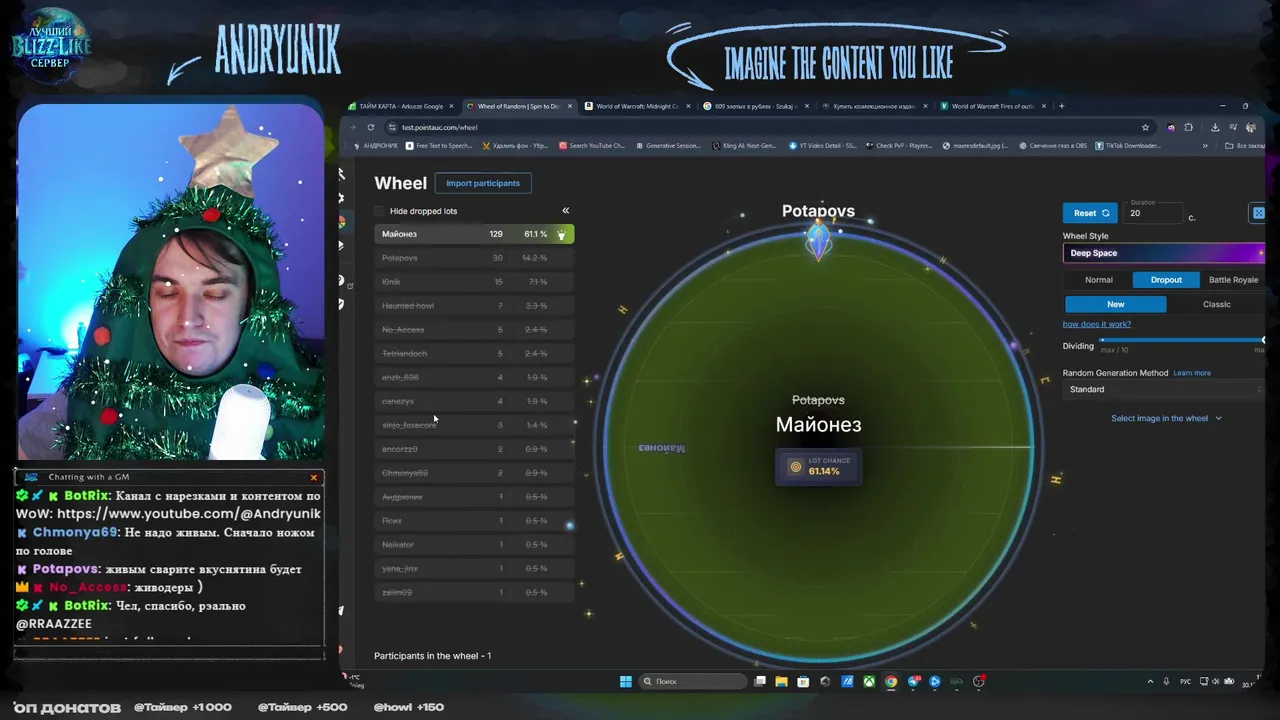Select the dropped No_Access lot row
Viewport: 1280px width, 720px height.
click(474, 329)
